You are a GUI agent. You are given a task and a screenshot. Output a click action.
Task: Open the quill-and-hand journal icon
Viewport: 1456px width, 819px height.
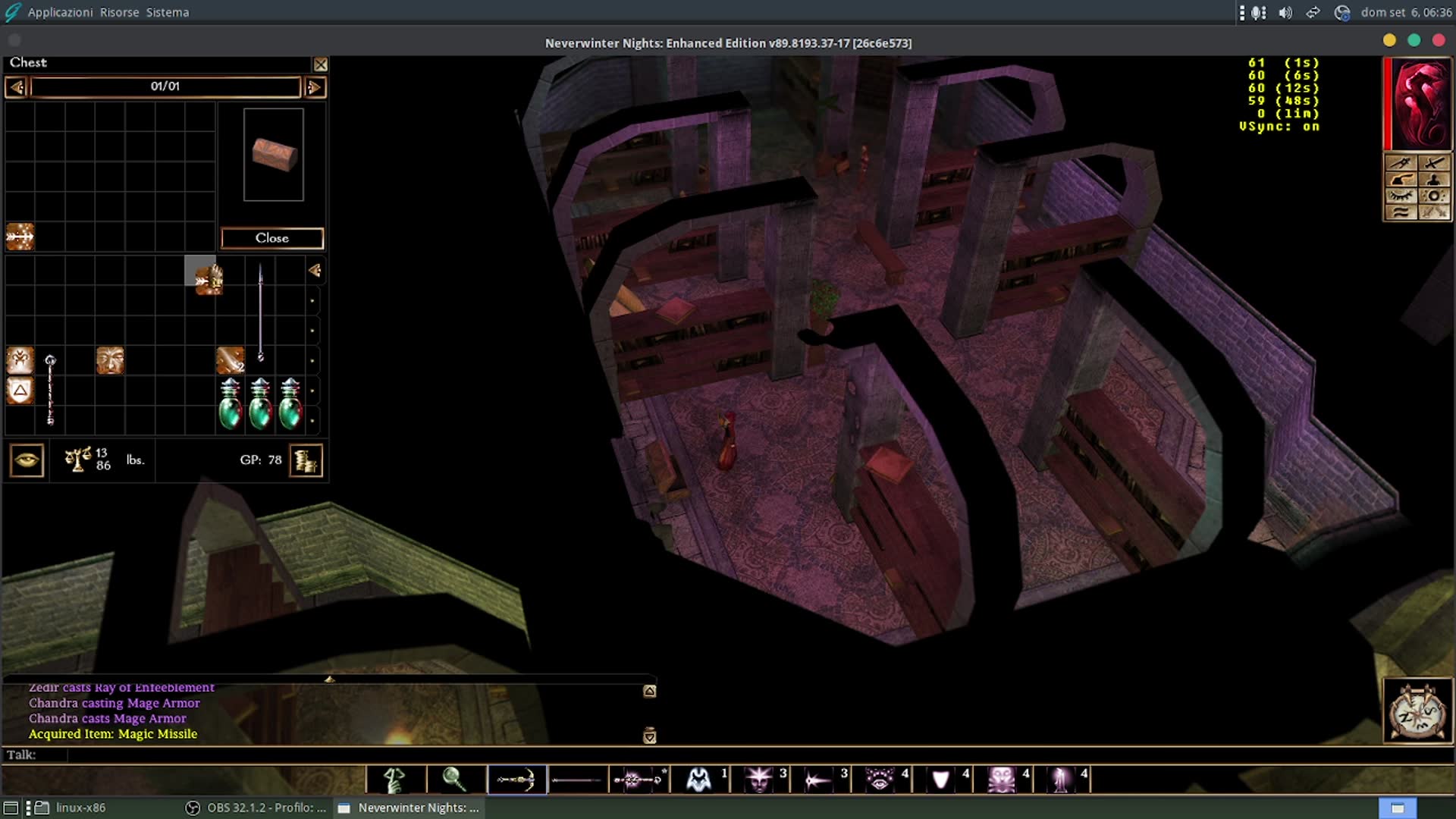(1401, 179)
